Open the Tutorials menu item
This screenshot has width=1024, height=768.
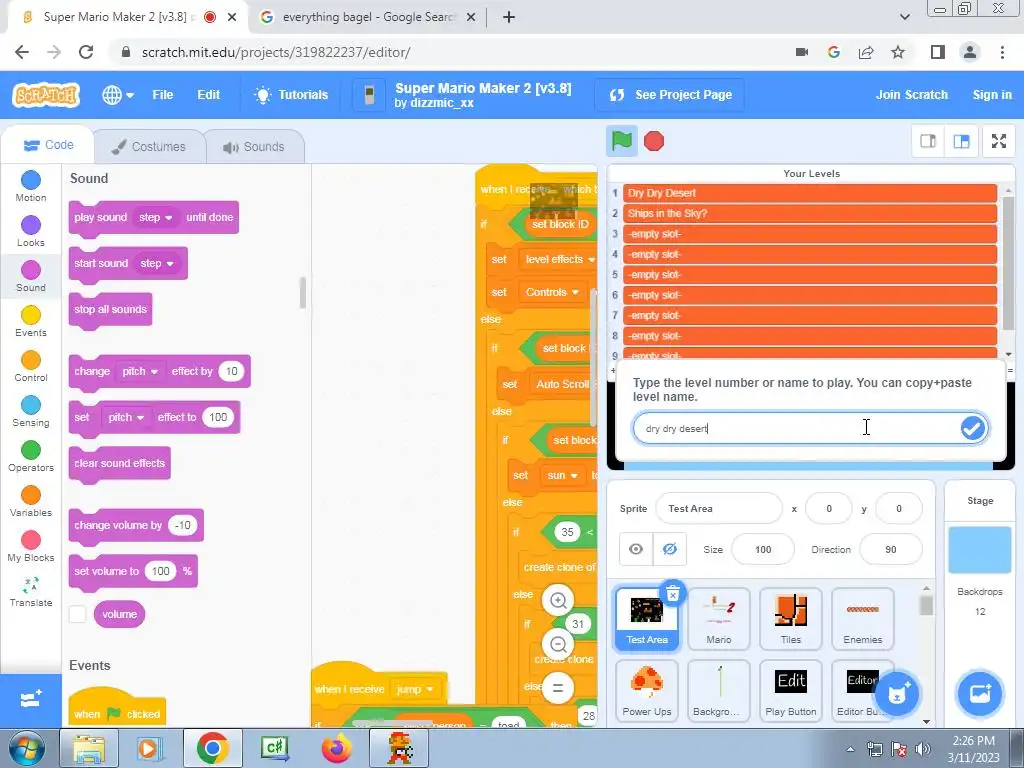click(291, 95)
